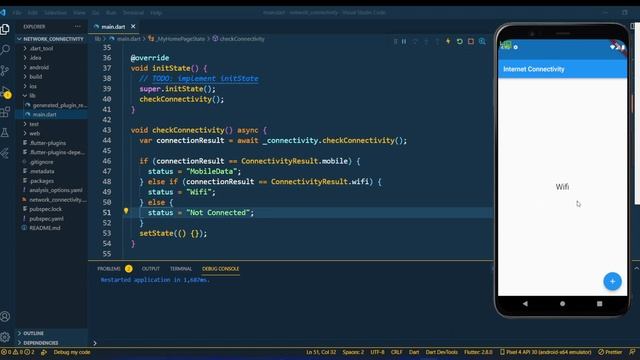
Task: Tap the Android home button in emulator
Action: pyautogui.click(x=562, y=304)
